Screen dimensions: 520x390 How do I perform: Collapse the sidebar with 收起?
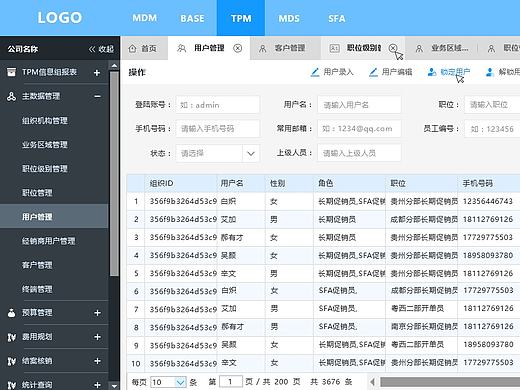click(x=101, y=49)
